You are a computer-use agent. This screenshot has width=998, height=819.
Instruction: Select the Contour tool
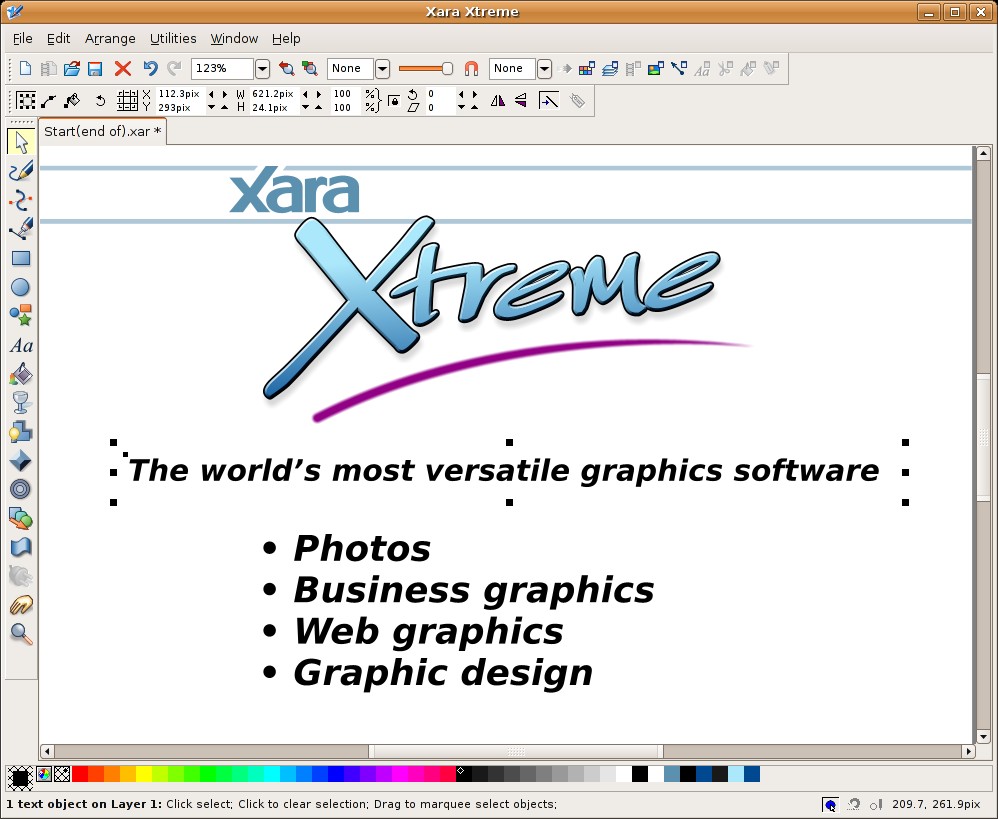21,489
